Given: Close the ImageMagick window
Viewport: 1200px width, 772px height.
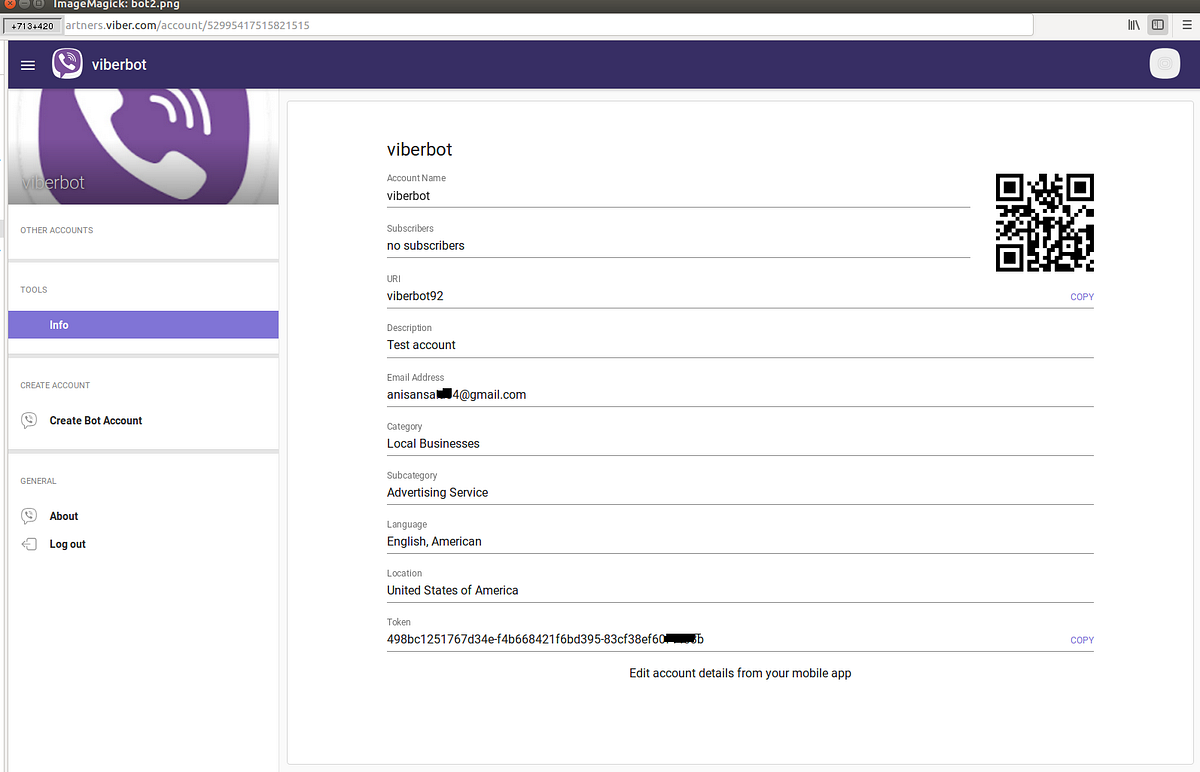Looking at the screenshot, I should click(x=8, y=5).
